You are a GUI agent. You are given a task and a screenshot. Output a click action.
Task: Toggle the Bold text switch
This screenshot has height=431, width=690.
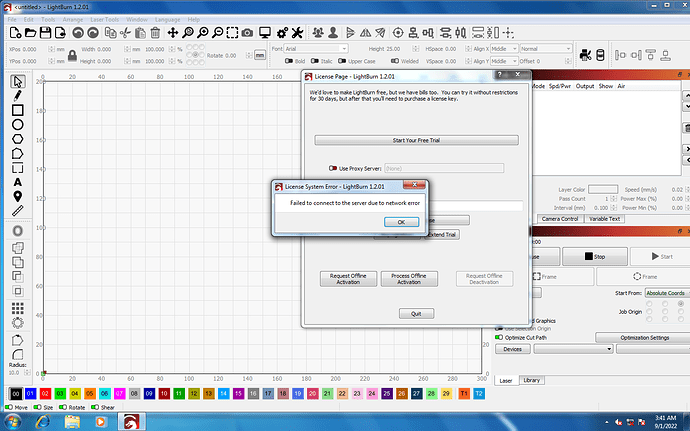(289, 61)
